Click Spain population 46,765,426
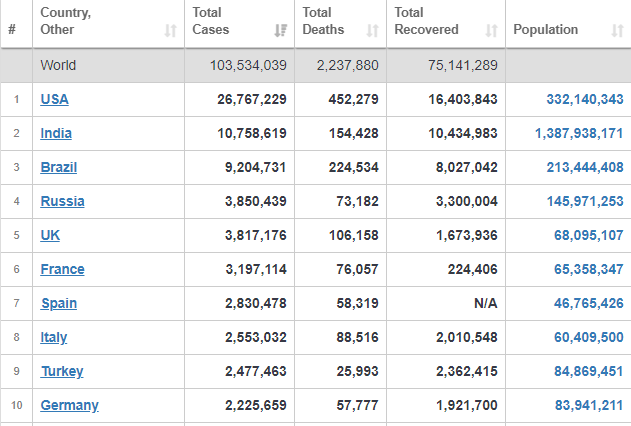 [x=589, y=303]
